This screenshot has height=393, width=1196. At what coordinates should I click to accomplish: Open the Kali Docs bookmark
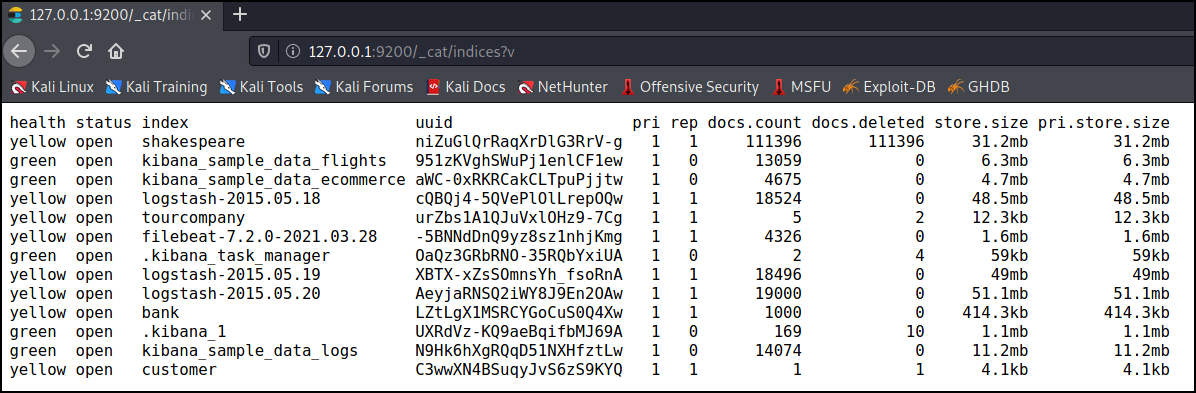click(465, 87)
